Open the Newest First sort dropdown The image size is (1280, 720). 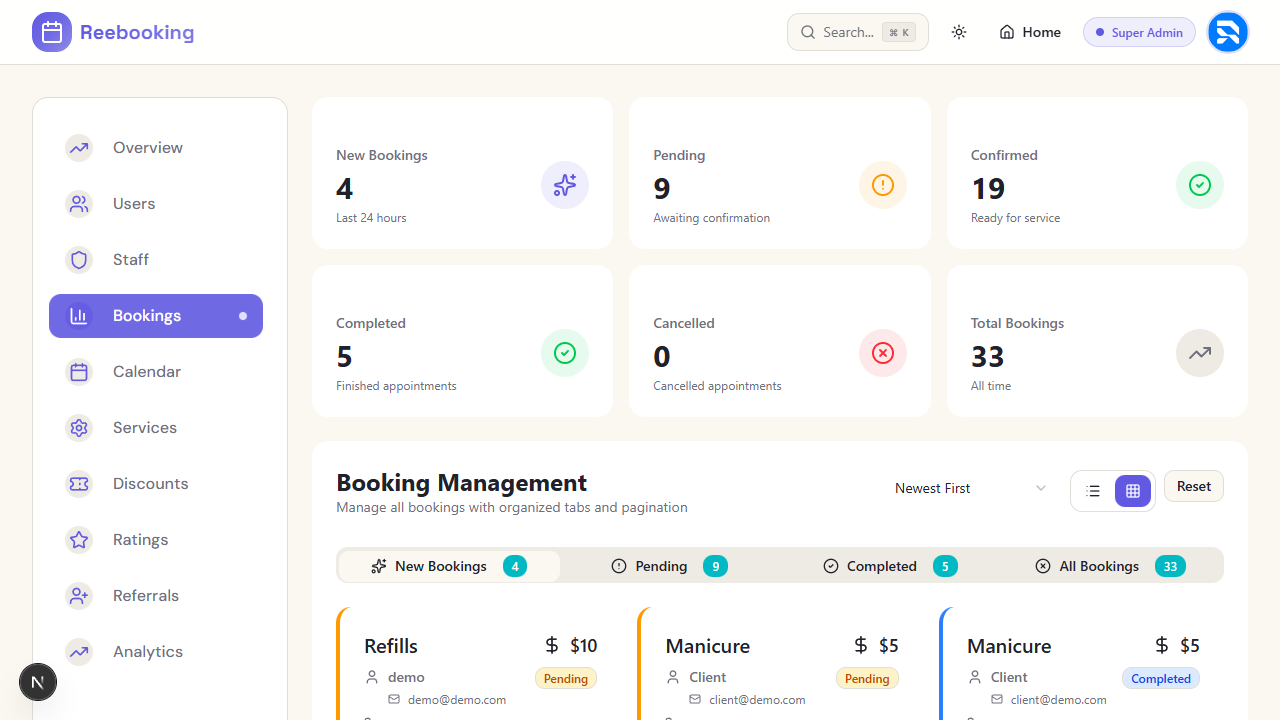pos(970,488)
